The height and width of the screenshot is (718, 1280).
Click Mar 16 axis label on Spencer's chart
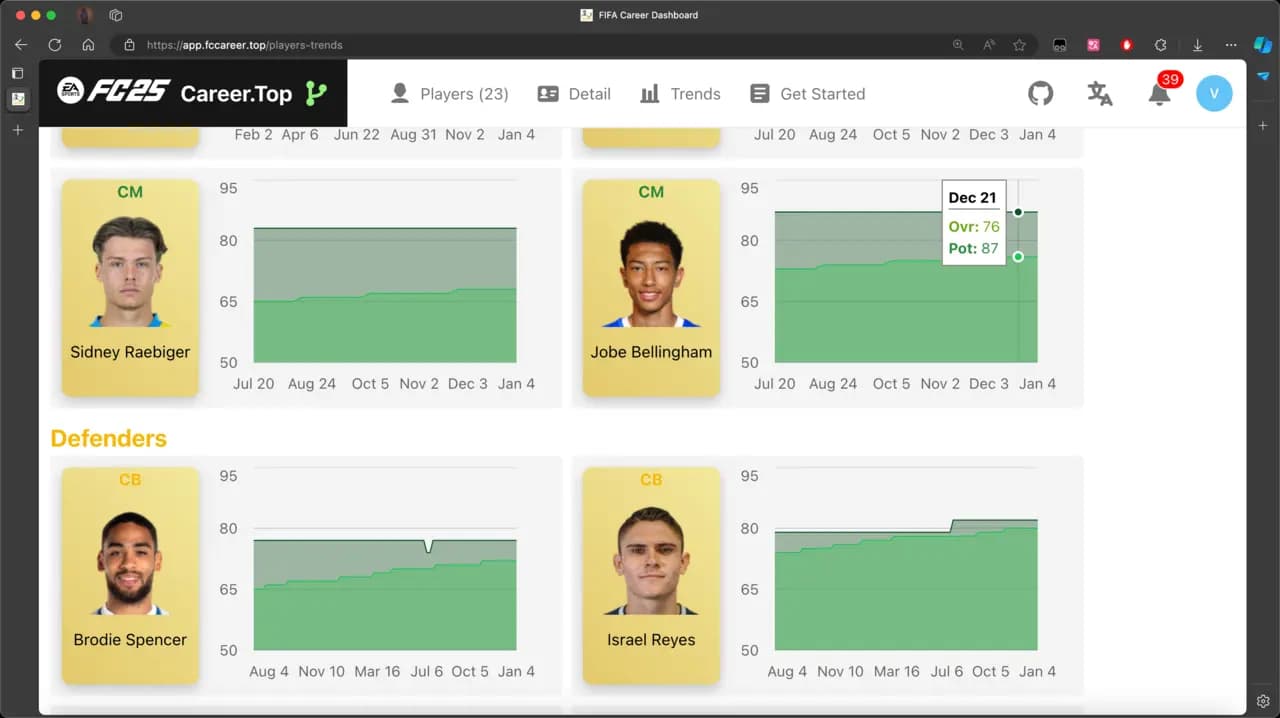point(377,672)
